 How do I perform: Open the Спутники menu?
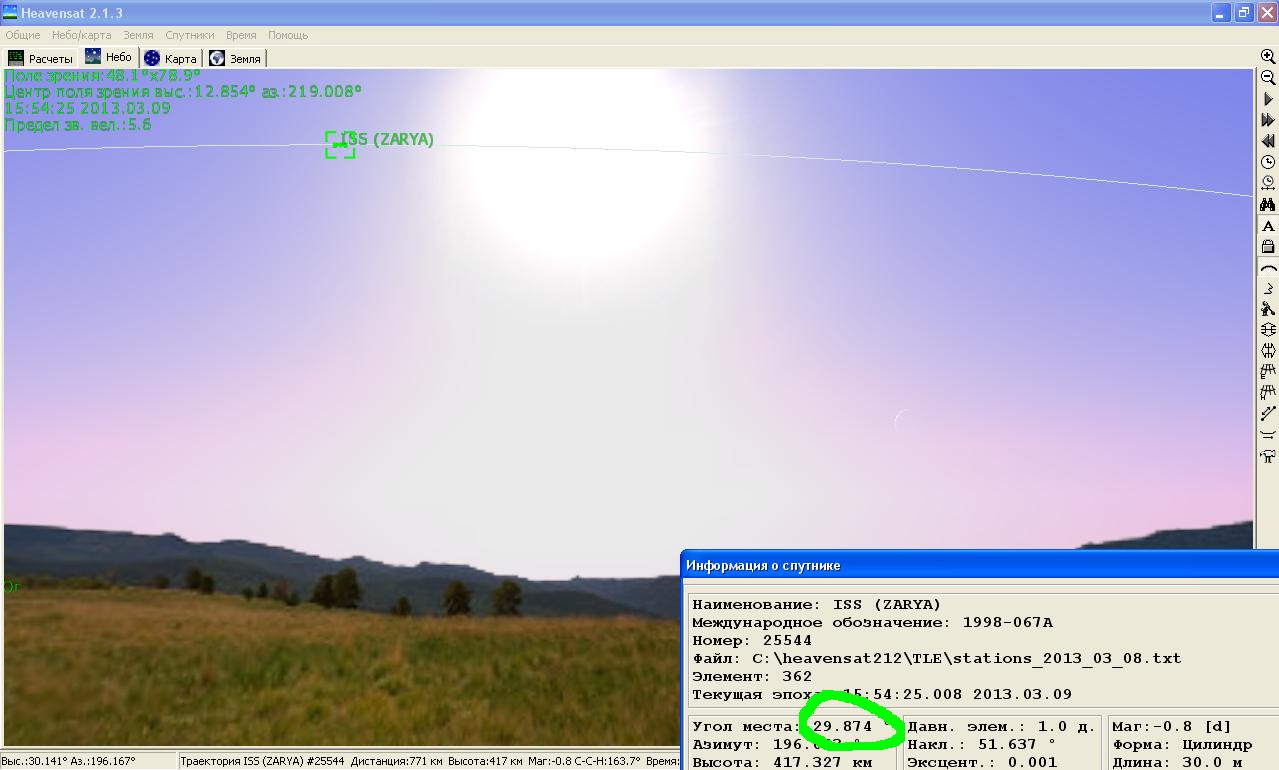pyautogui.click(x=190, y=35)
